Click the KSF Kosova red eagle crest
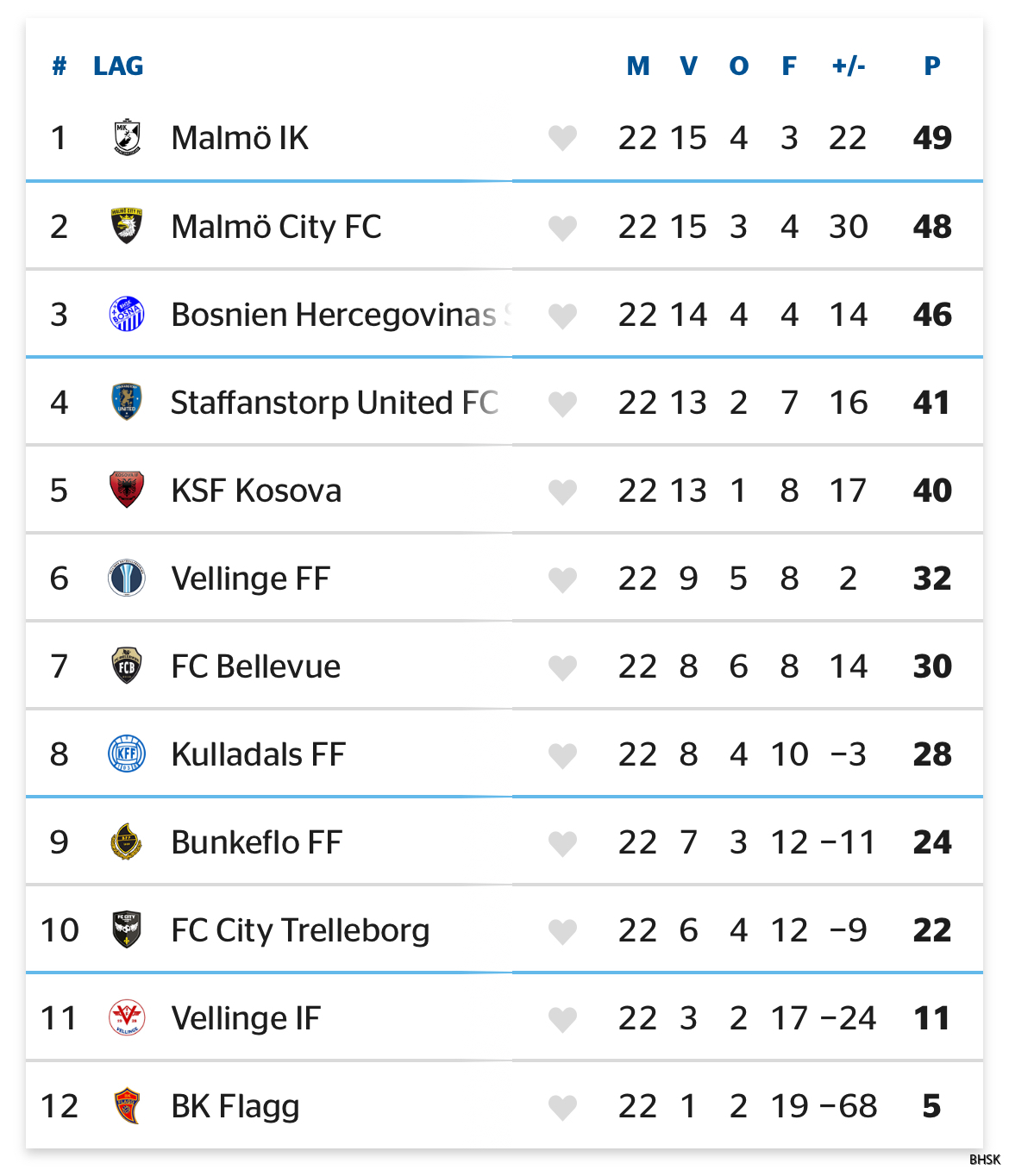Viewport: 1009px width, 1176px height. [x=127, y=490]
